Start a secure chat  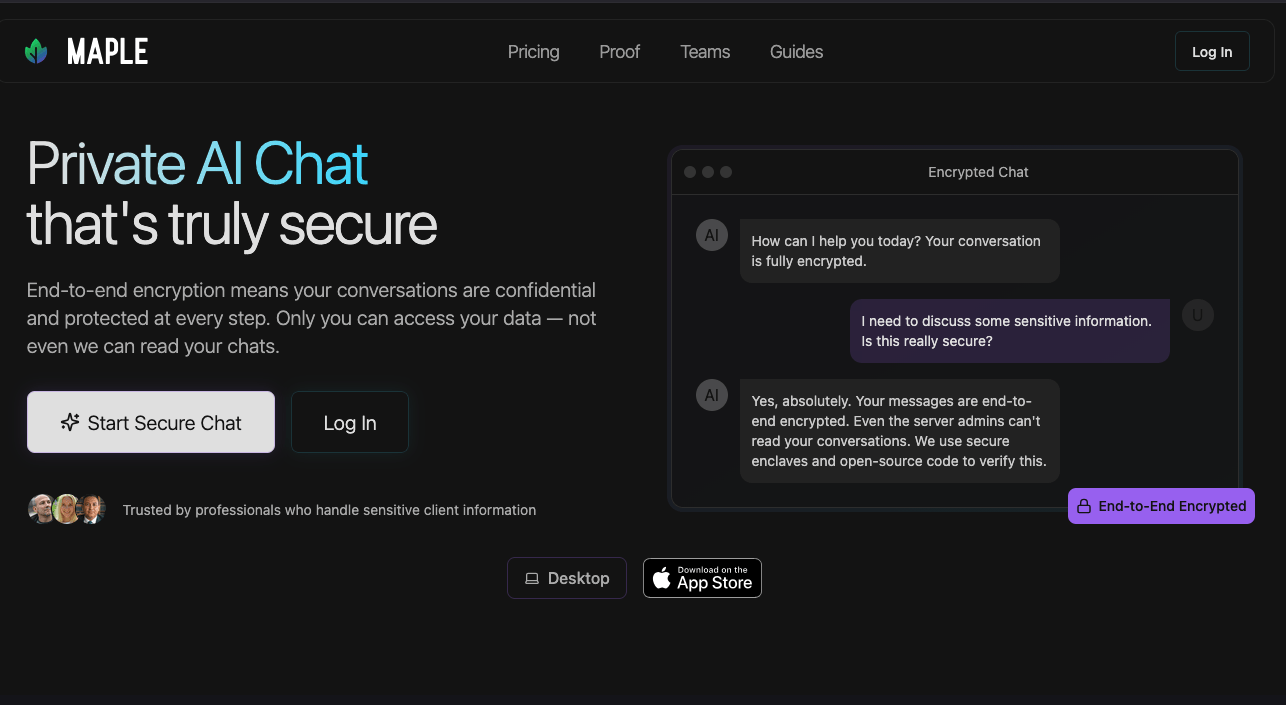click(151, 422)
